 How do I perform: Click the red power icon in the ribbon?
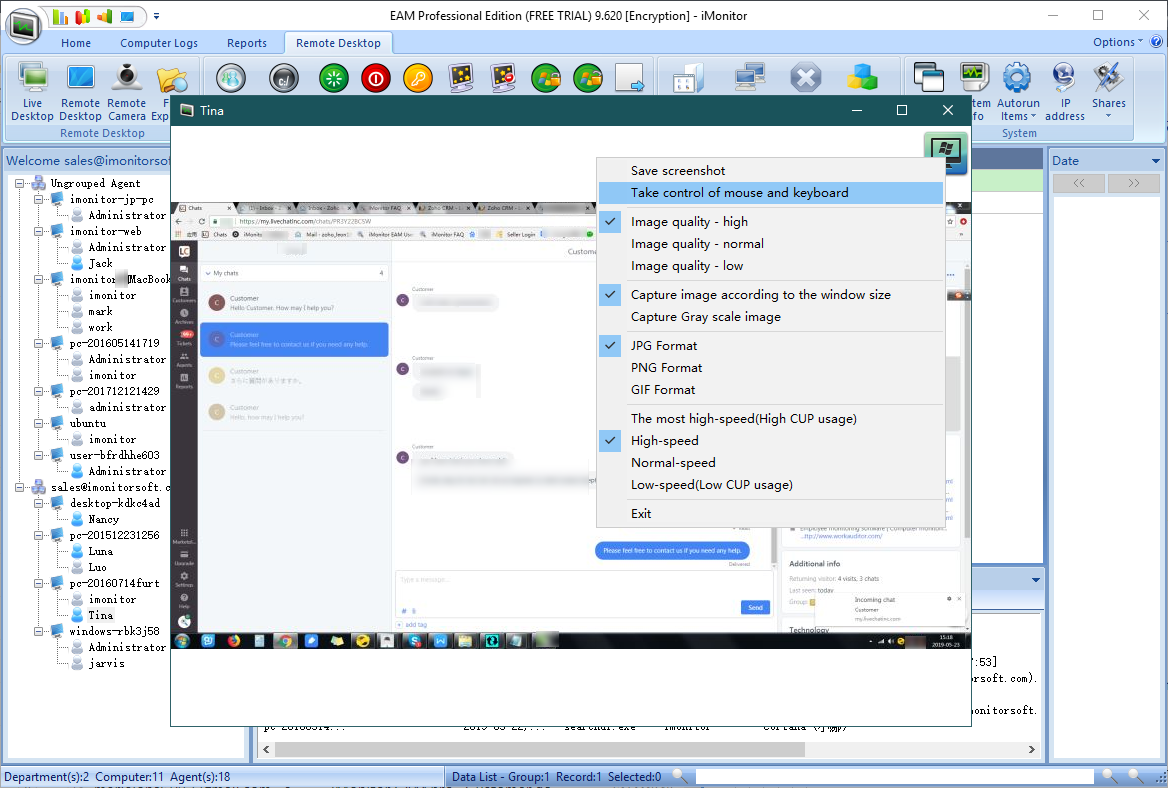pos(375,78)
